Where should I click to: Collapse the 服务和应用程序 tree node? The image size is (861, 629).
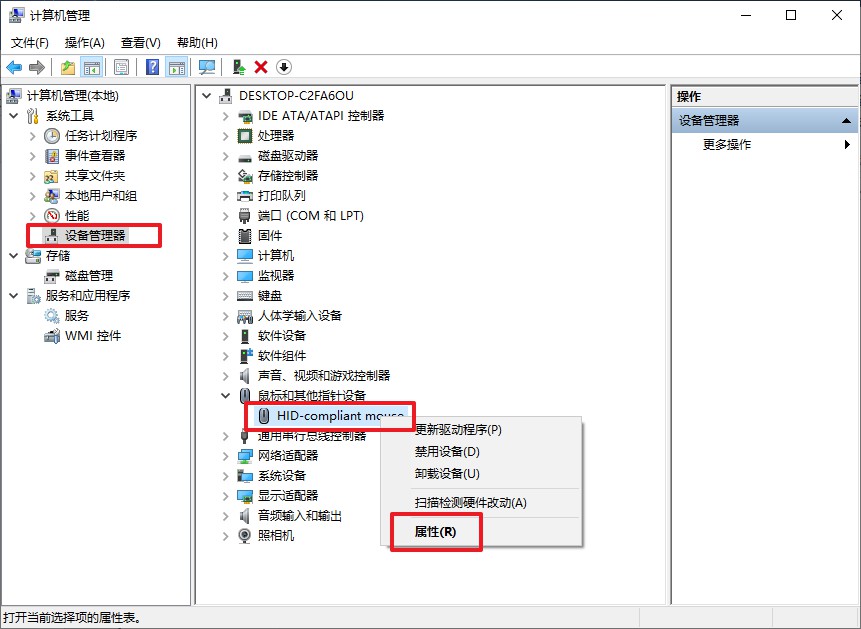coord(14,296)
